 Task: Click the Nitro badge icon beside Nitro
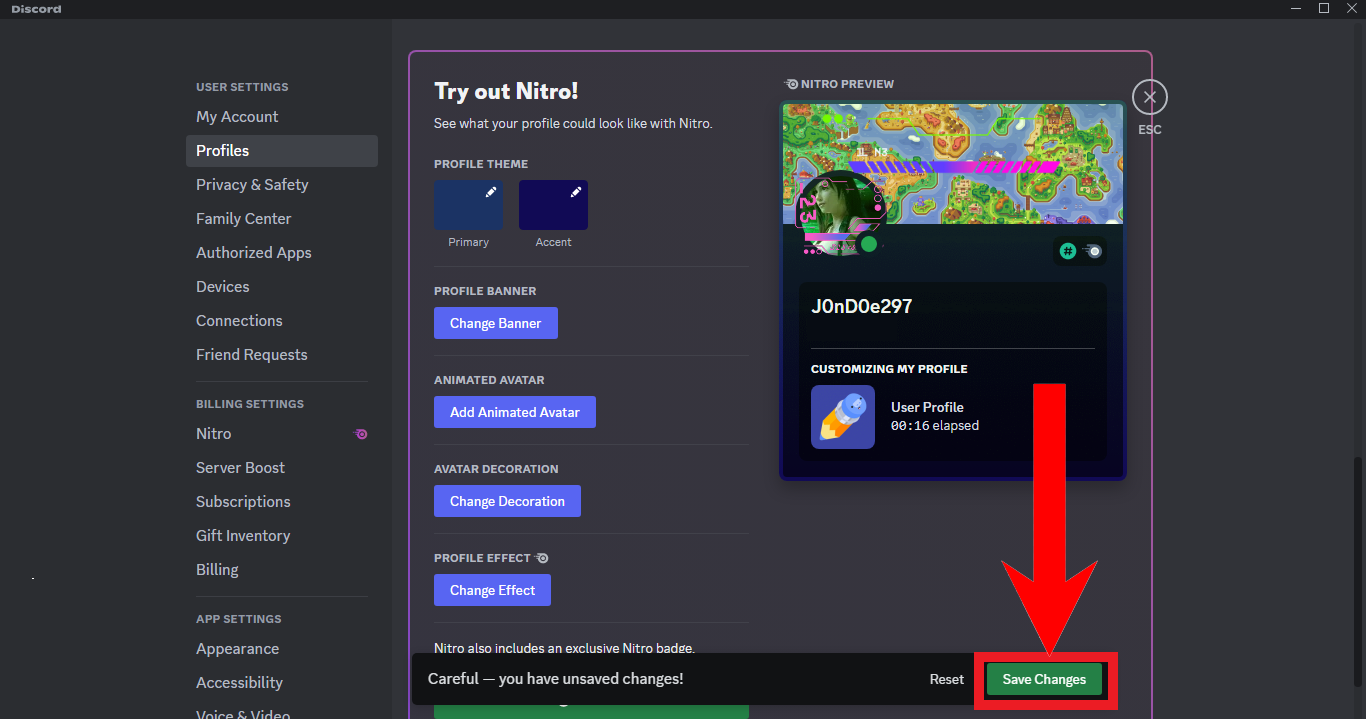pos(361,434)
